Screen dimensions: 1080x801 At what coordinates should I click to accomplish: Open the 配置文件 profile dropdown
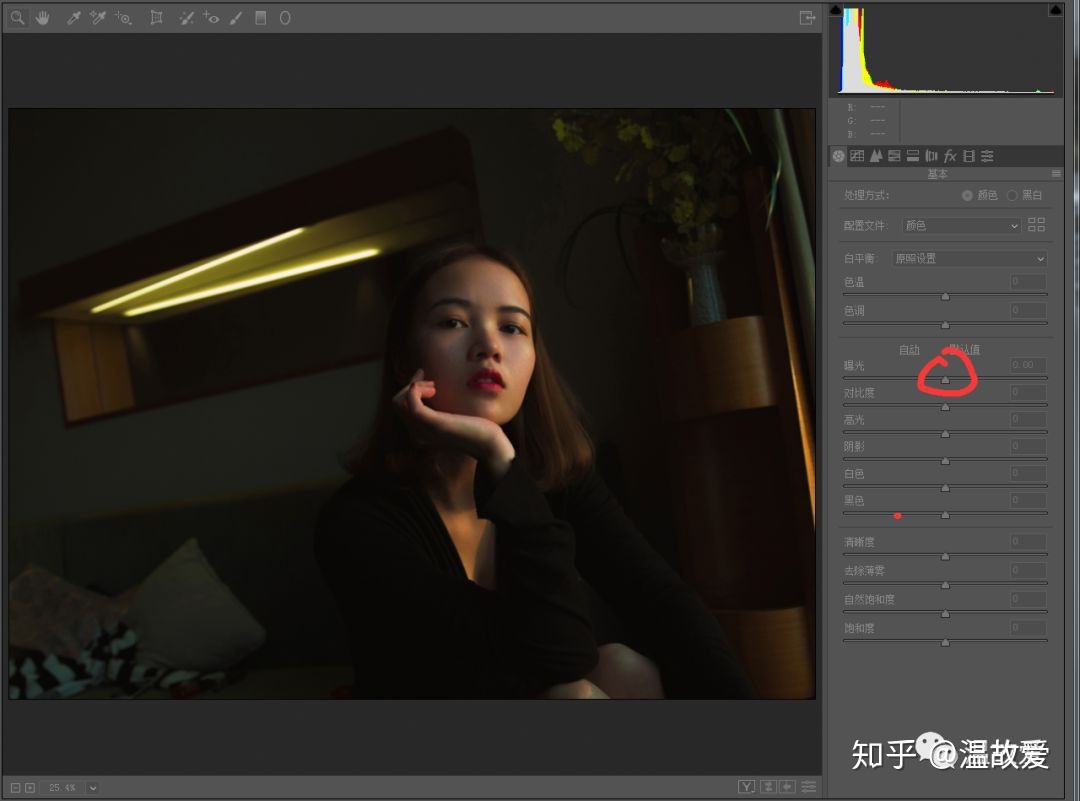961,226
